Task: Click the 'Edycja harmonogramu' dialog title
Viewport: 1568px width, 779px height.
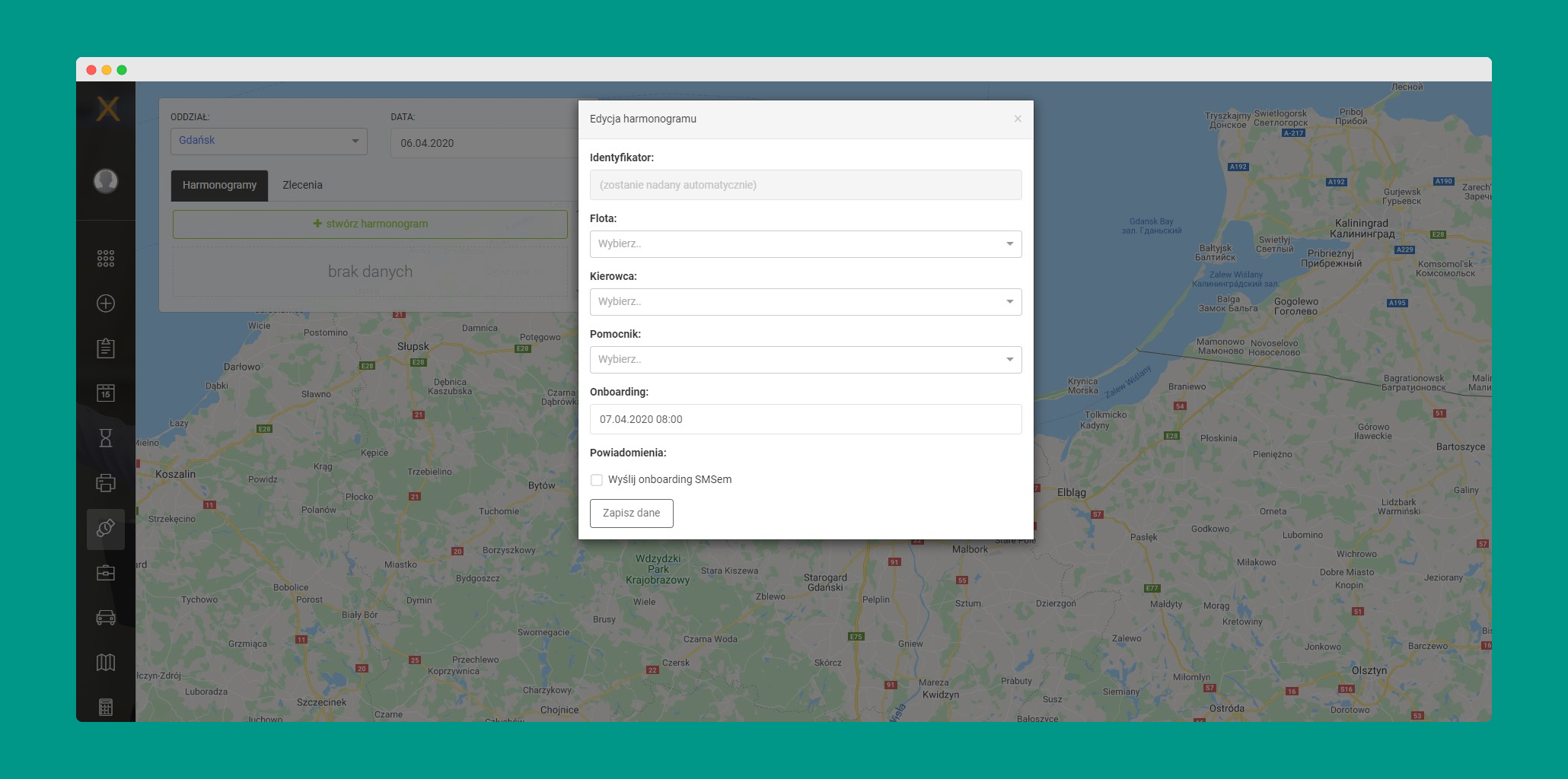Action: tap(643, 119)
